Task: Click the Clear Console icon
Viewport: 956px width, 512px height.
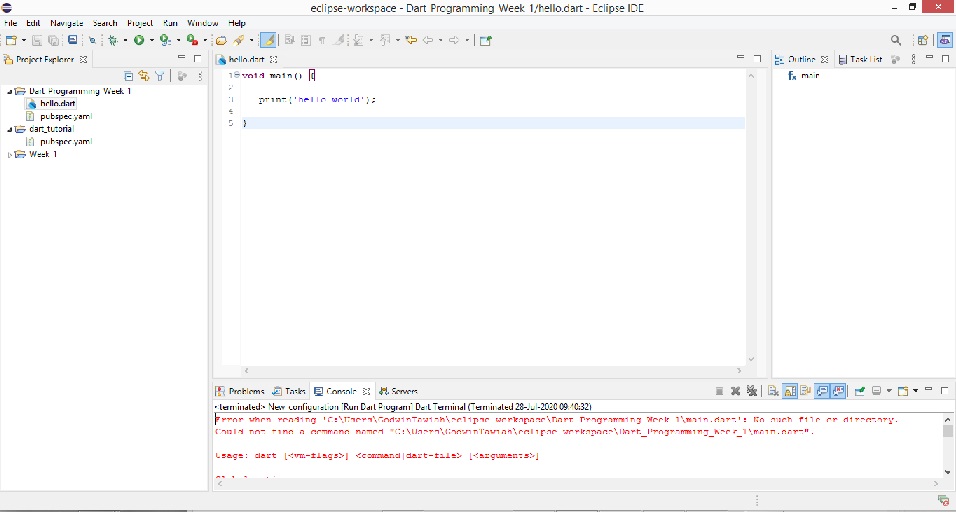Action: click(x=773, y=391)
